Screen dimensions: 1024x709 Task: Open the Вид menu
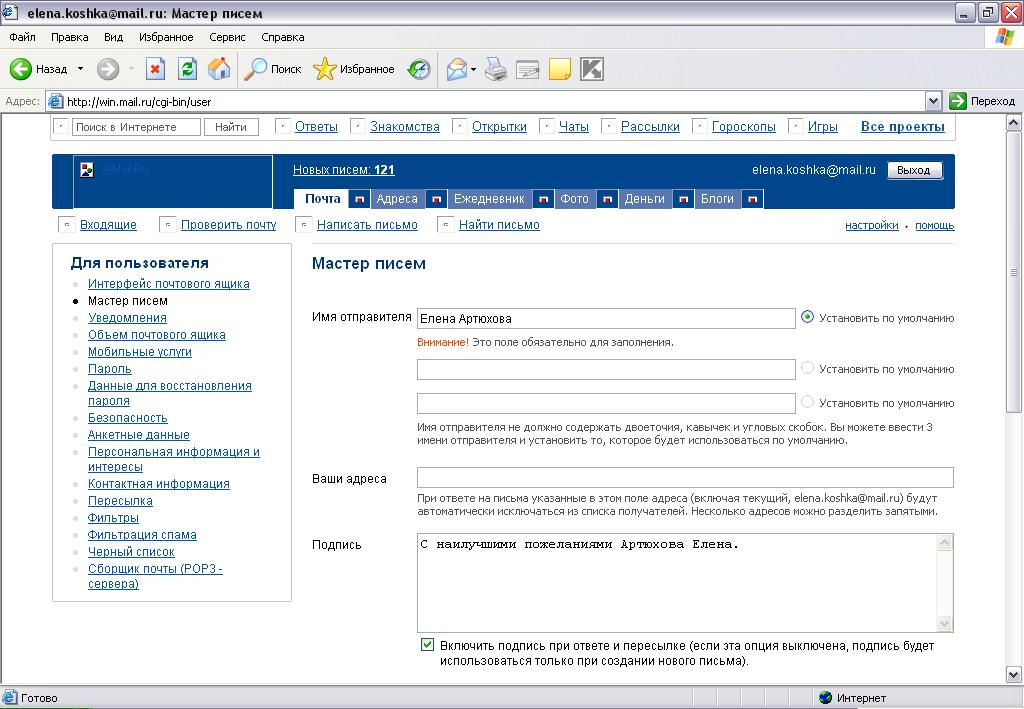click(114, 37)
